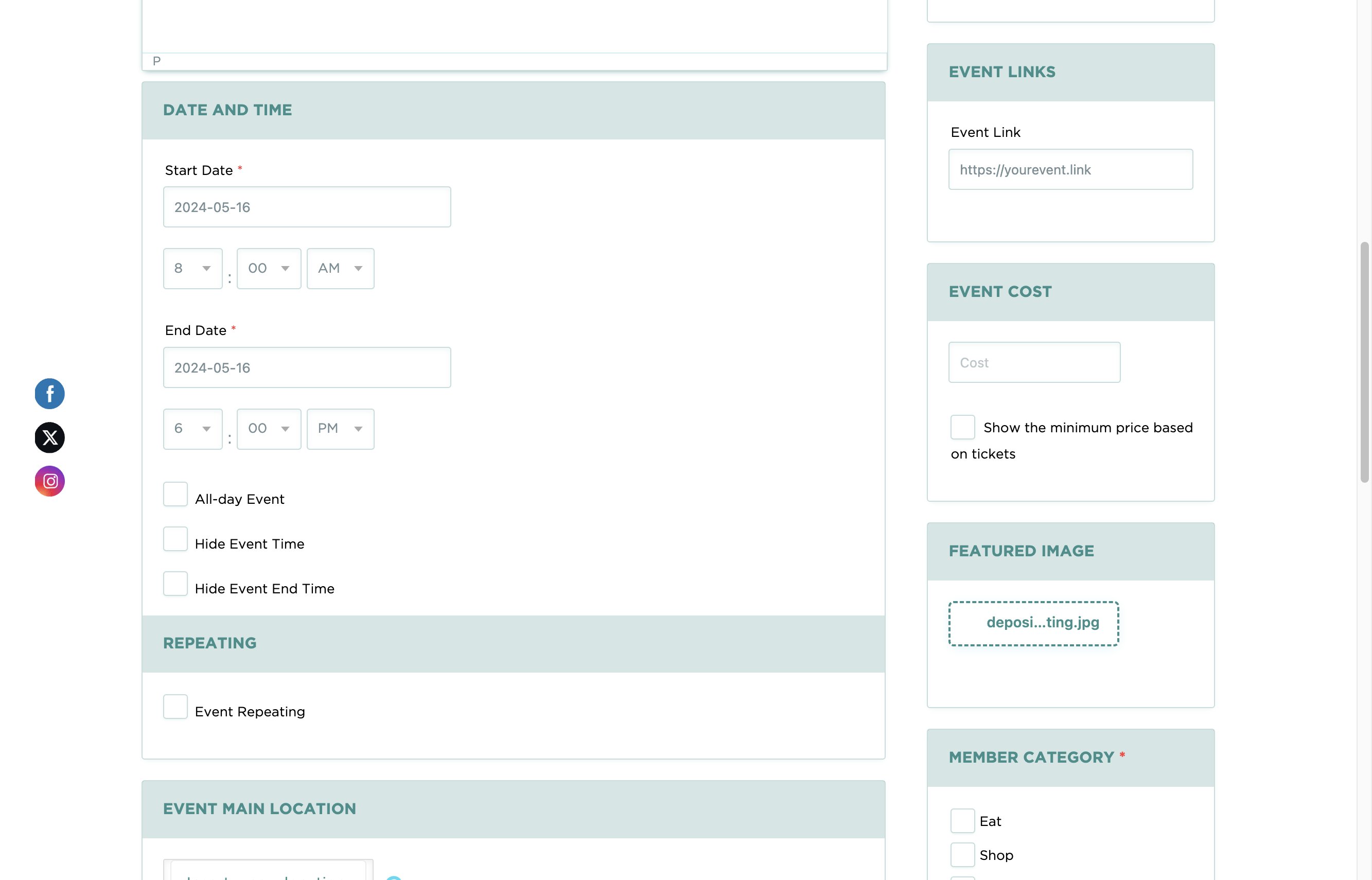The image size is (1372, 880).
Task: Open the X (Twitter) social icon
Action: pos(50,438)
